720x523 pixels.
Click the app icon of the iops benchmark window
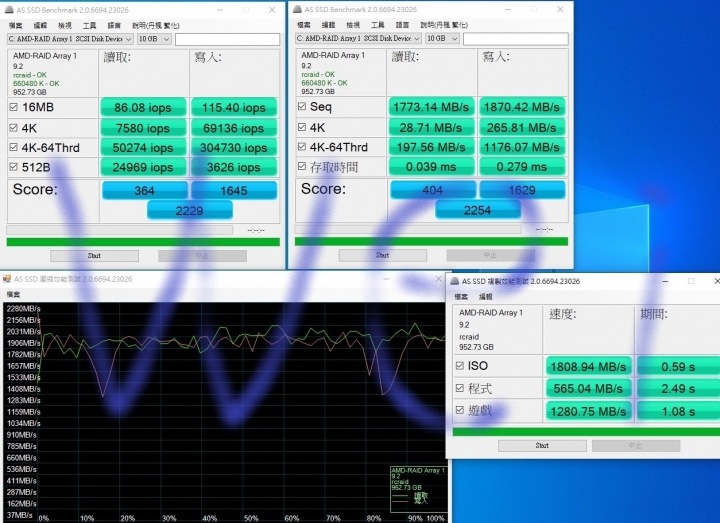coord(9,10)
